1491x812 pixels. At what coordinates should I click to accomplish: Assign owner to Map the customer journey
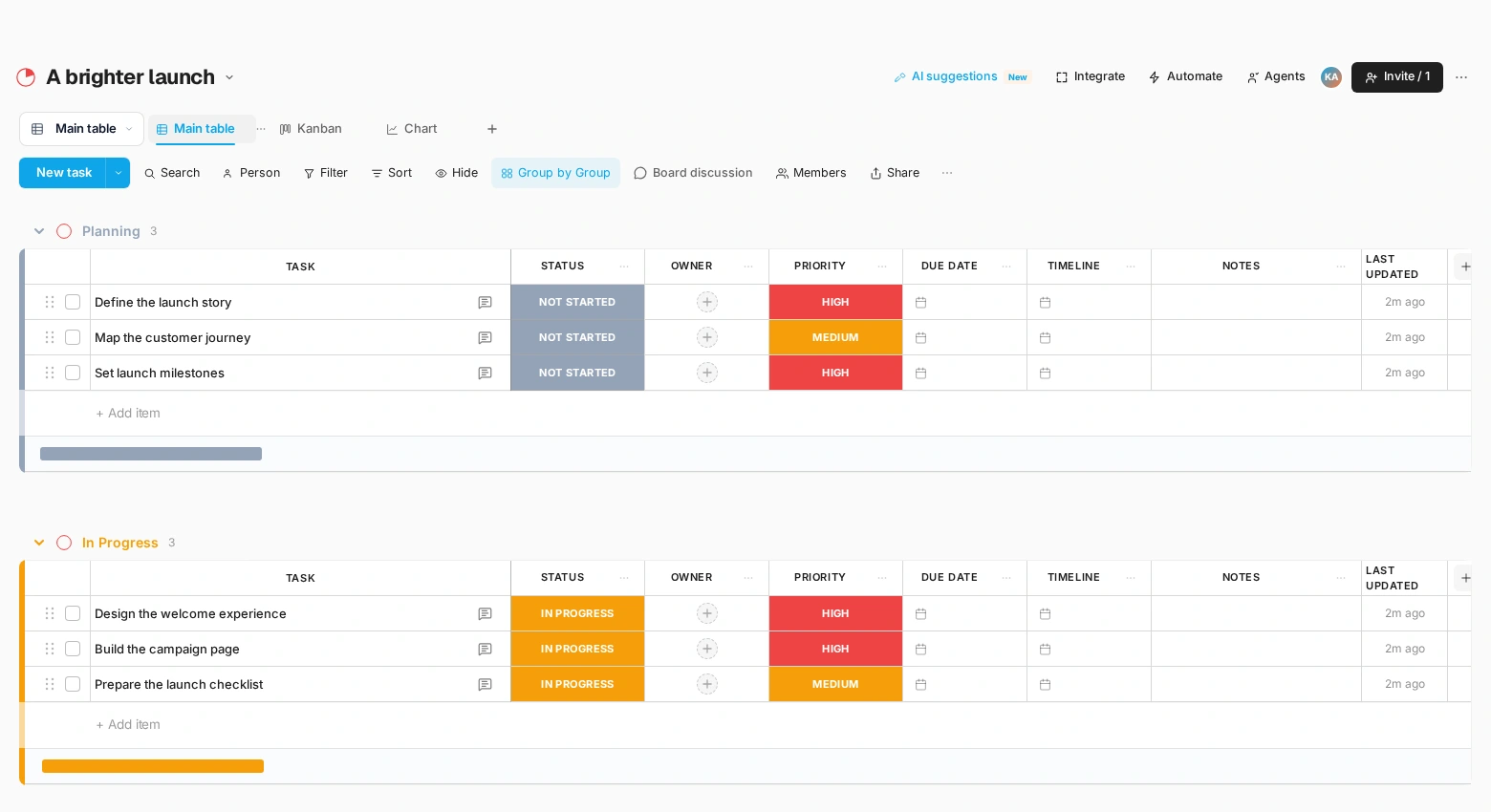(707, 337)
